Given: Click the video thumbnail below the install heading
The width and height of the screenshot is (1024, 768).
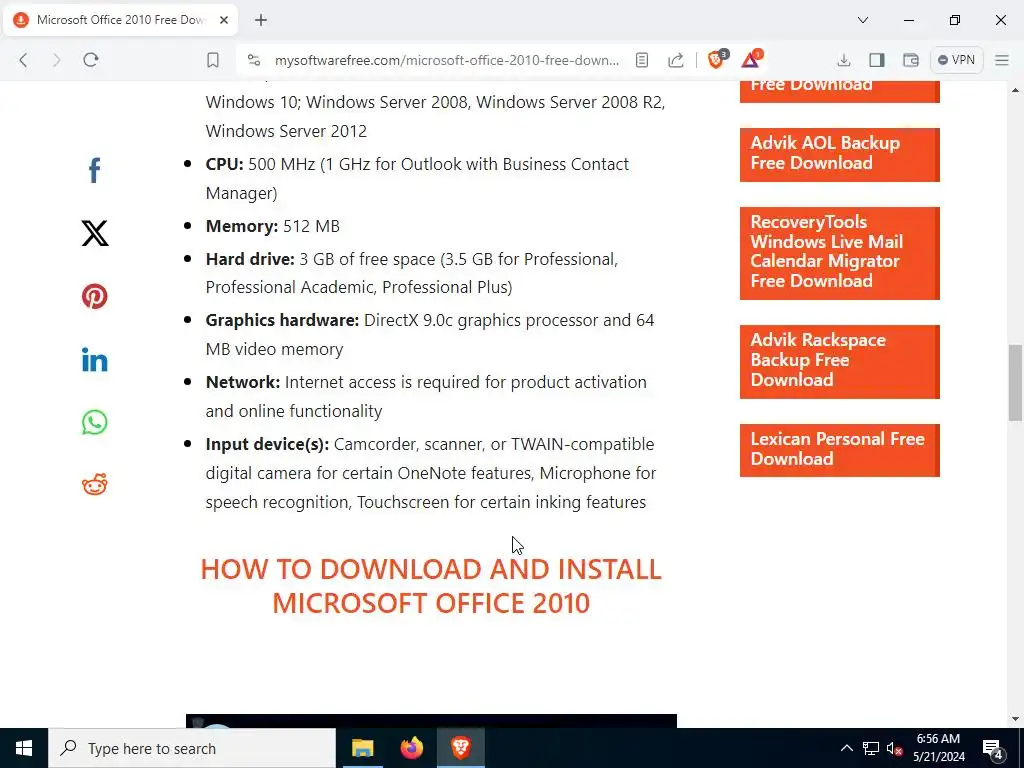Looking at the screenshot, I should point(431,720).
